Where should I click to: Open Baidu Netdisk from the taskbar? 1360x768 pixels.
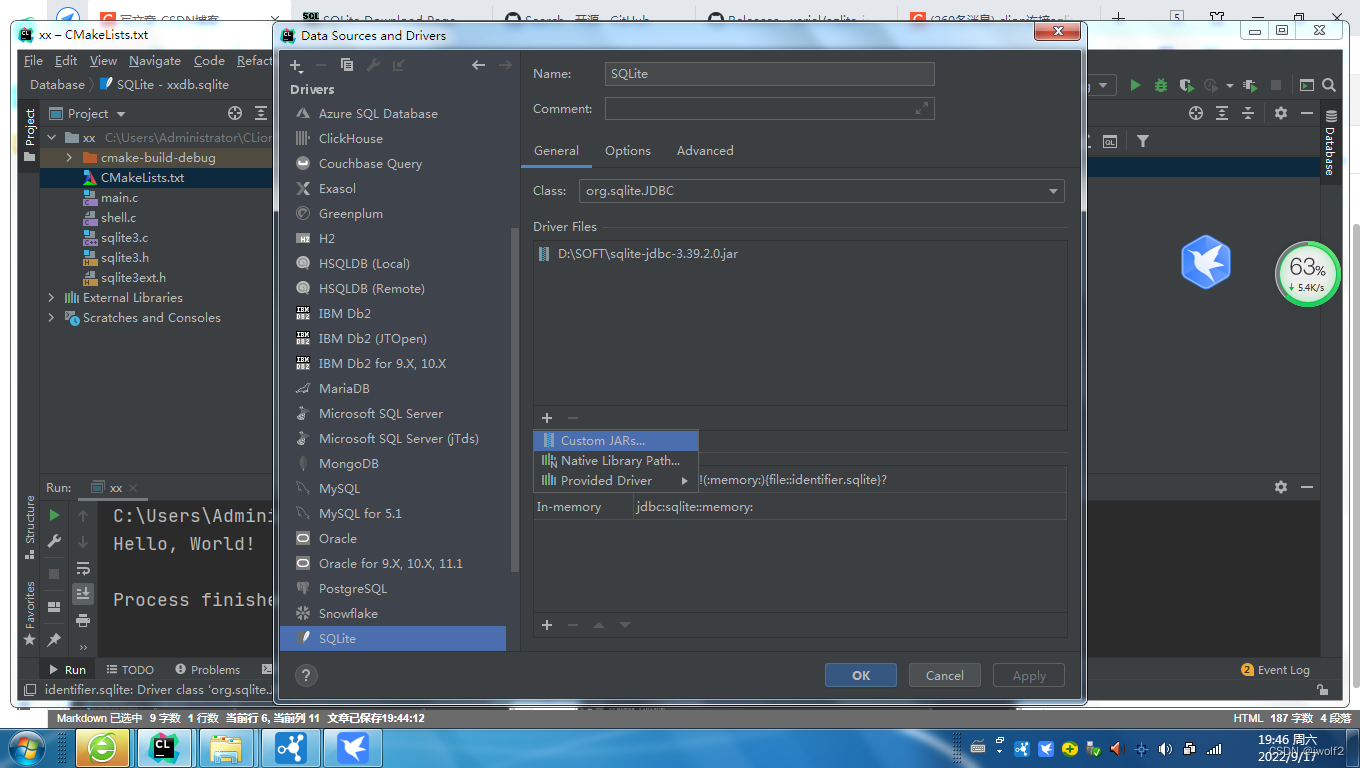tap(353, 747)
